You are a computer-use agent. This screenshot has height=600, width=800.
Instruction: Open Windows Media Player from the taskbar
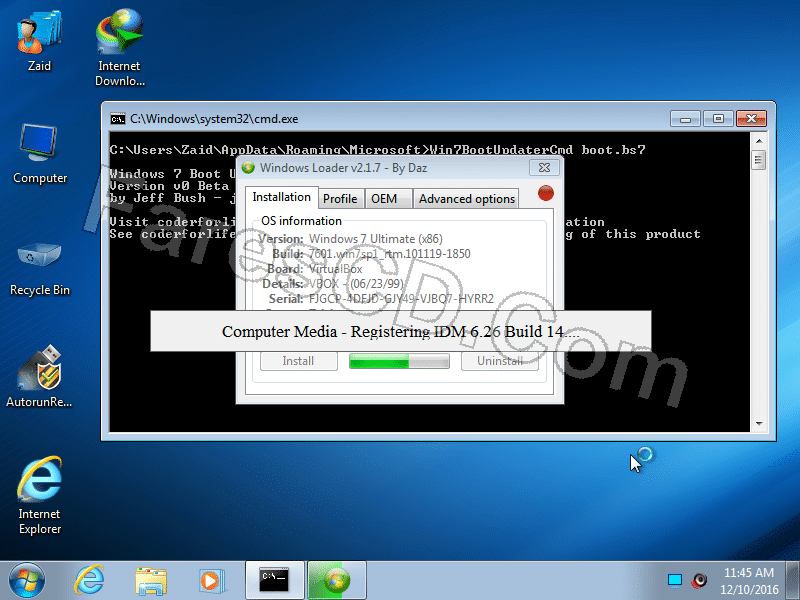click(x=211, y=581)
